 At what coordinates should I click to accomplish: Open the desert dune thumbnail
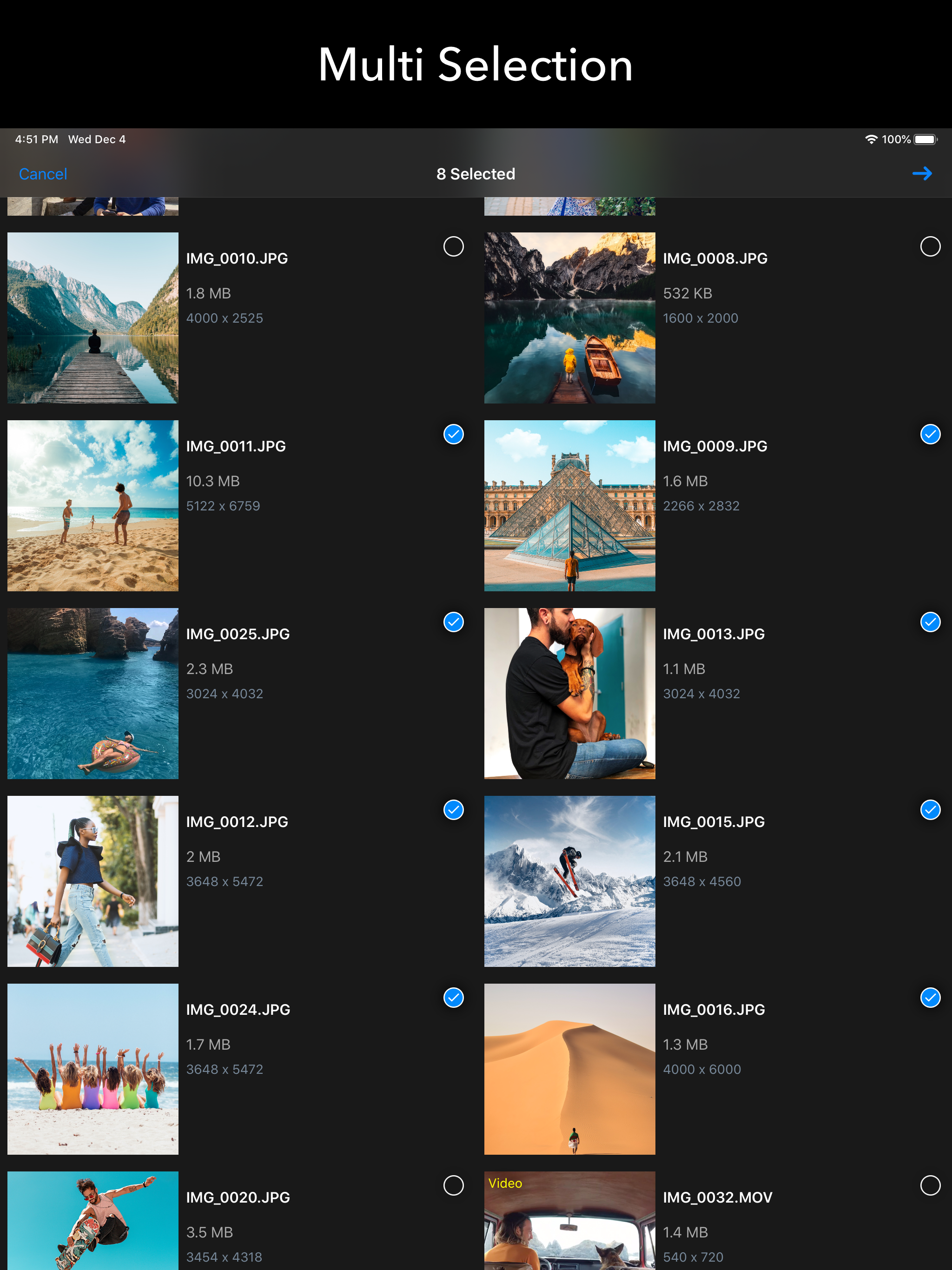click(569, 1068)
